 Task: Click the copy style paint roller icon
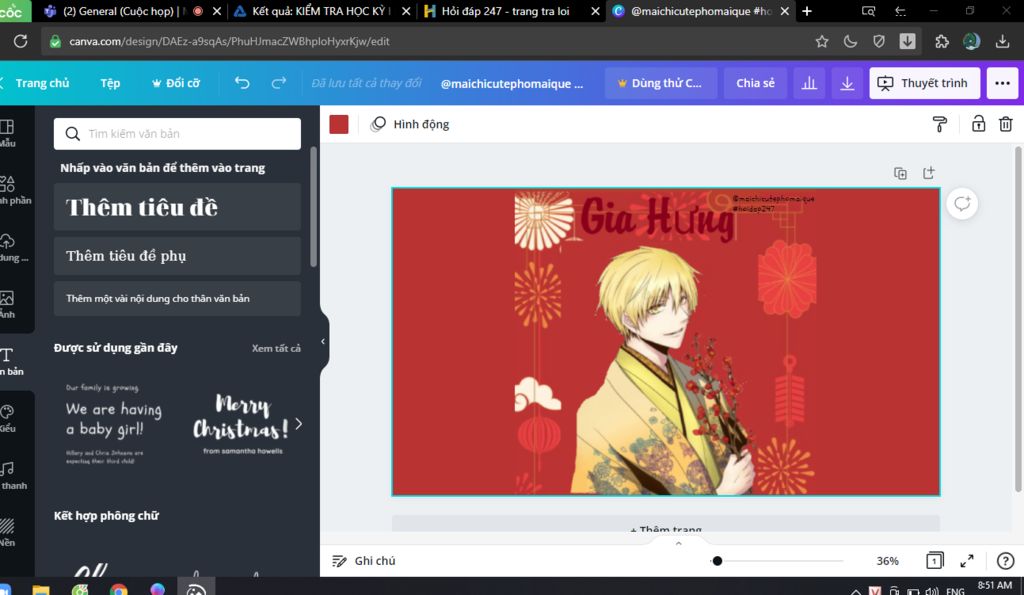pos(940,124)
